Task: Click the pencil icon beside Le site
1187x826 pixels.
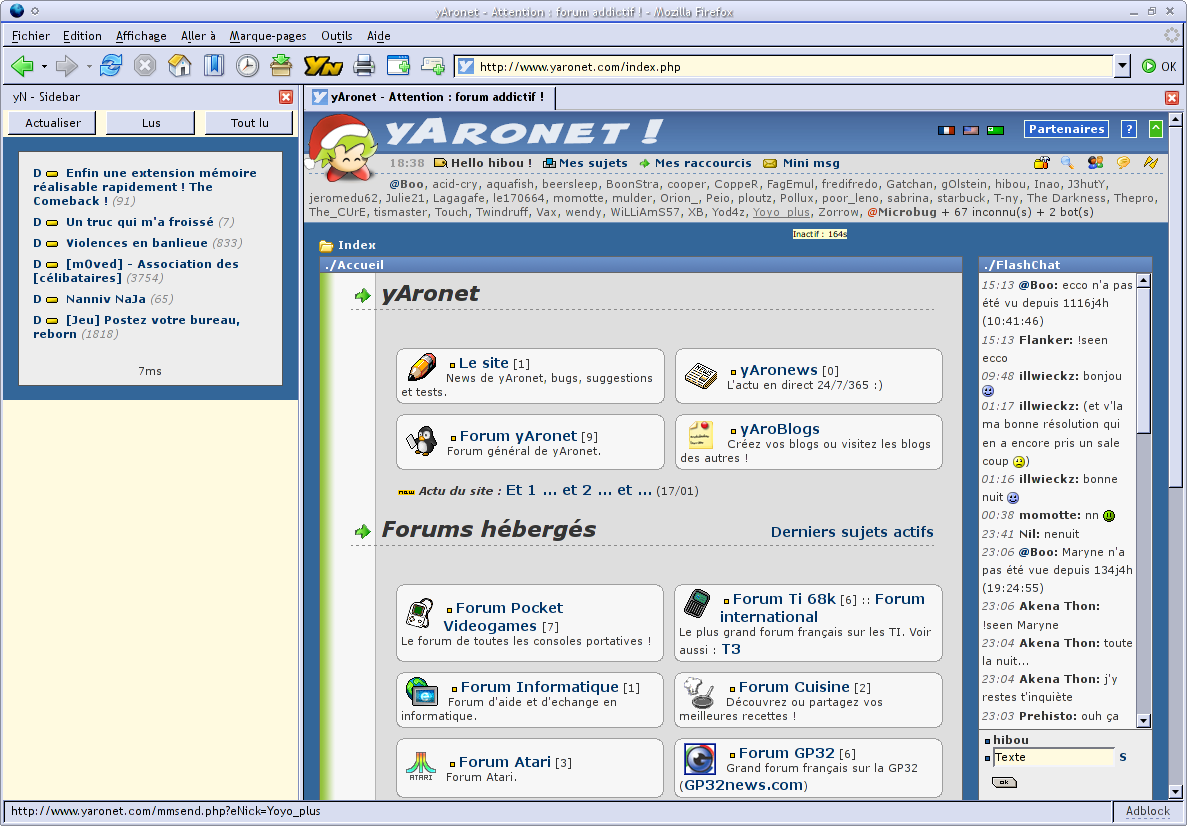Action: click(x=422, y=367)
